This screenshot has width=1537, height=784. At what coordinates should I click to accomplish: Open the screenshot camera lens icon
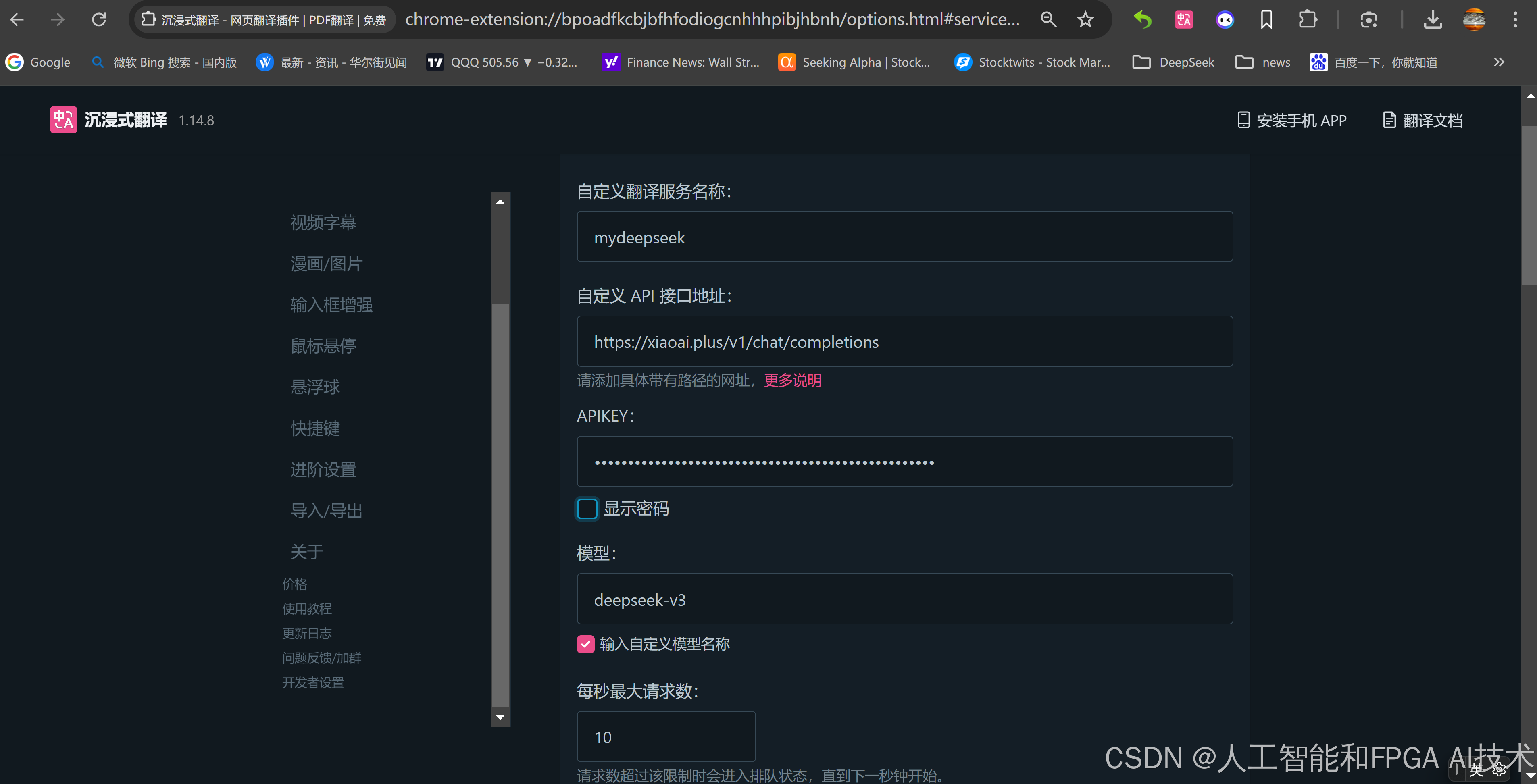(1369, 19)
